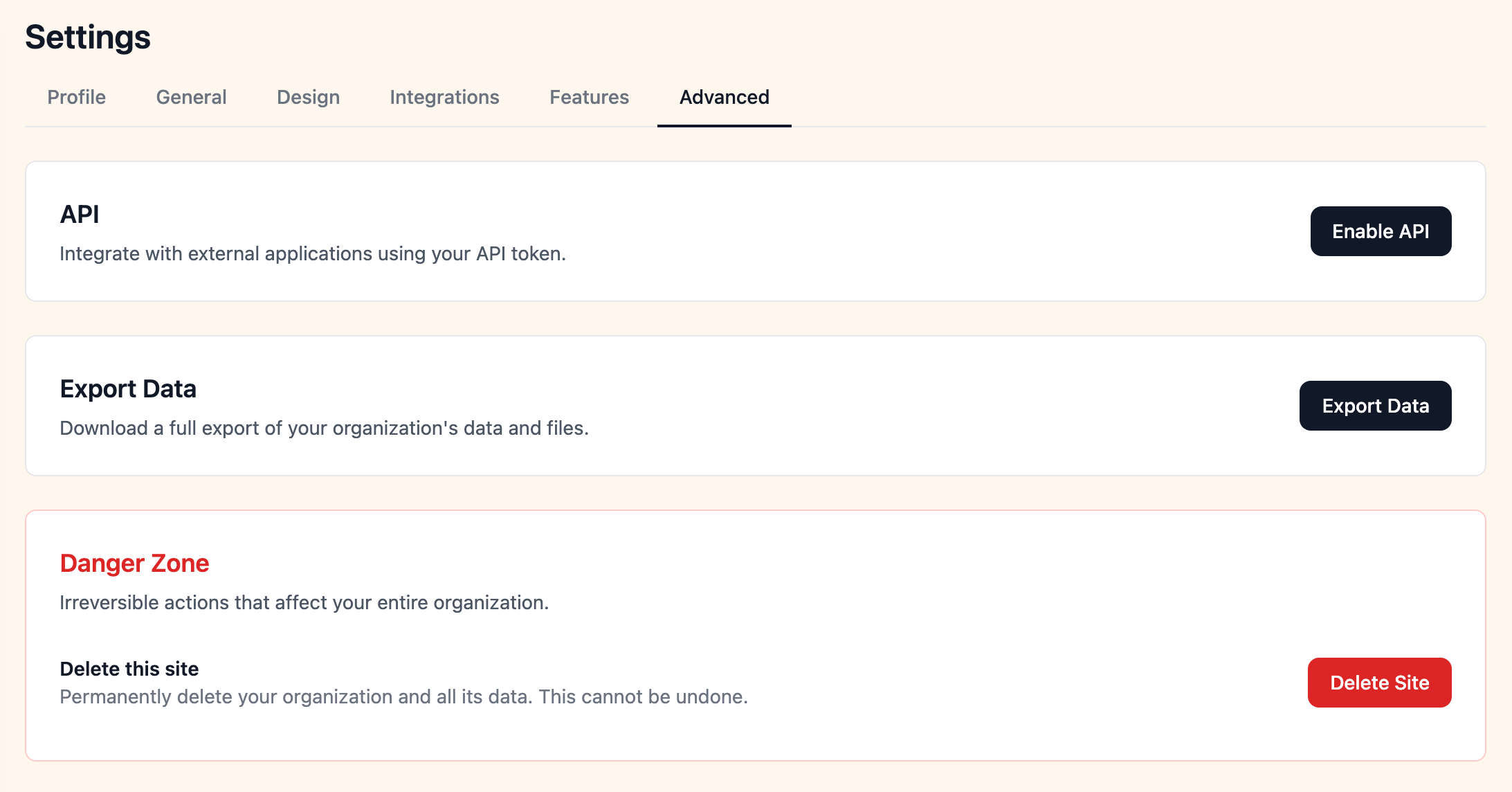
Task: Open the Profile settings tab
Action: (76, 97)
